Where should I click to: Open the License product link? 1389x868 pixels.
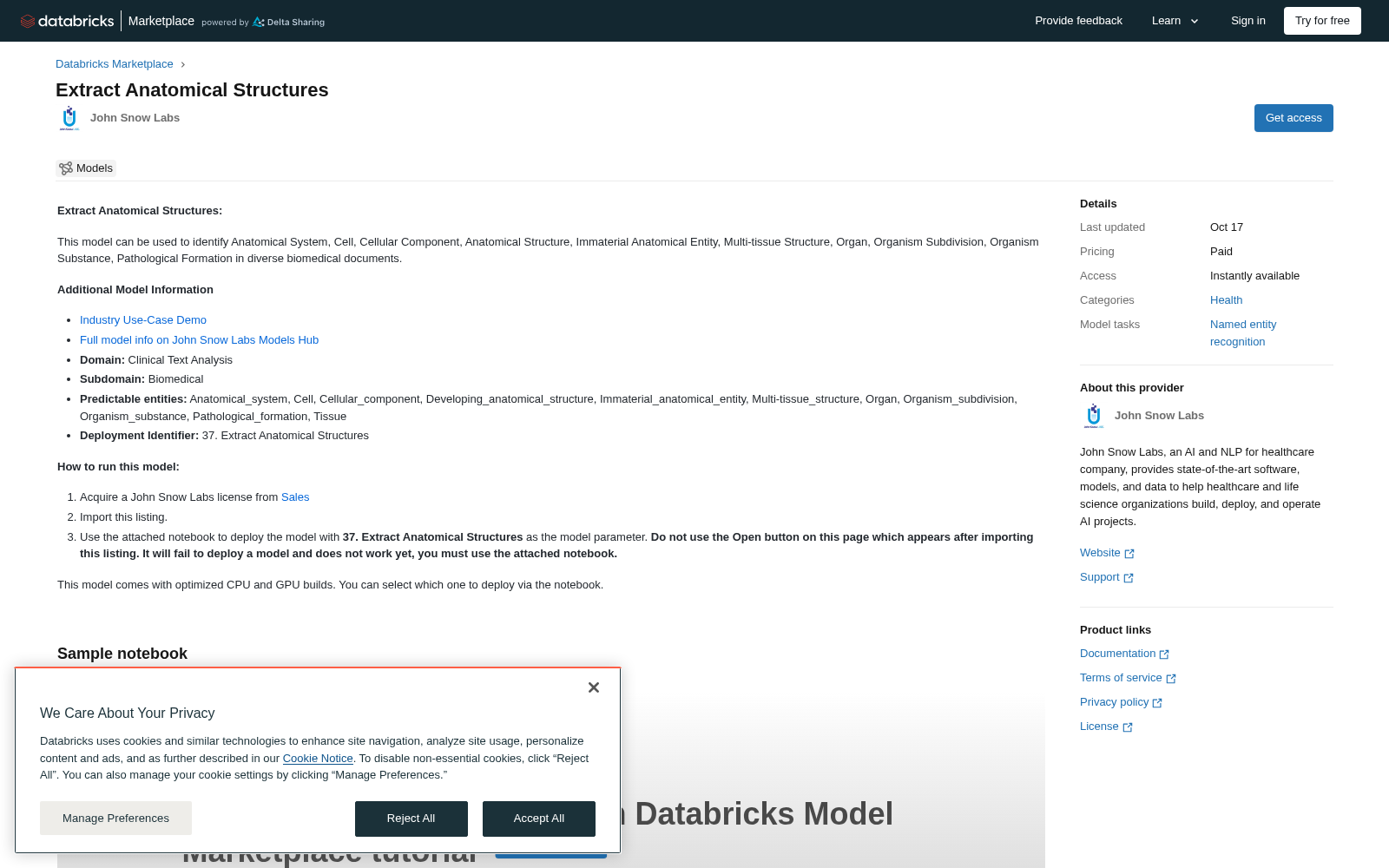(x=1099, y=727)
